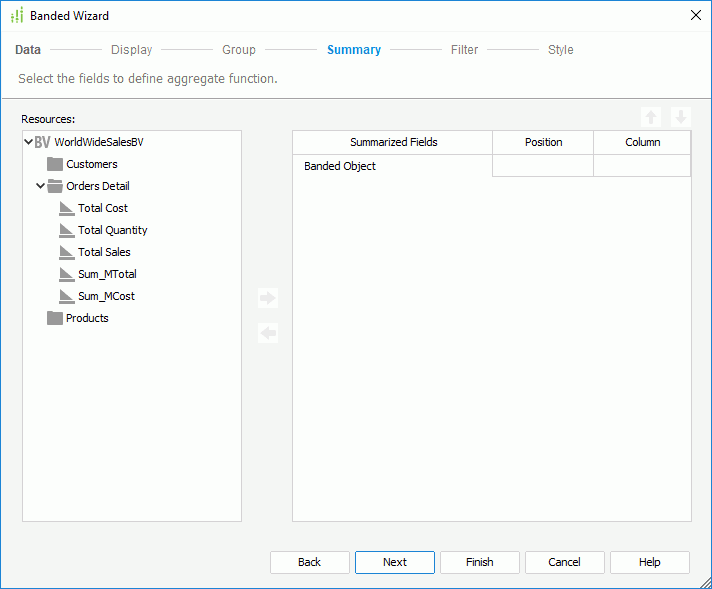The height and width of the screenshot is (589, 712).
Task: Click the Sum_MCost aggregation icon
Action: (67, 296)
